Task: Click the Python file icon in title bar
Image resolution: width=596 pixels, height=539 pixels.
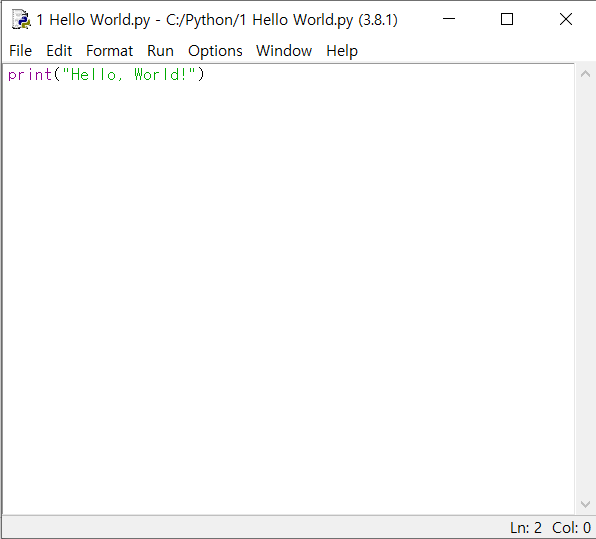Action: (x=21, y=19)
